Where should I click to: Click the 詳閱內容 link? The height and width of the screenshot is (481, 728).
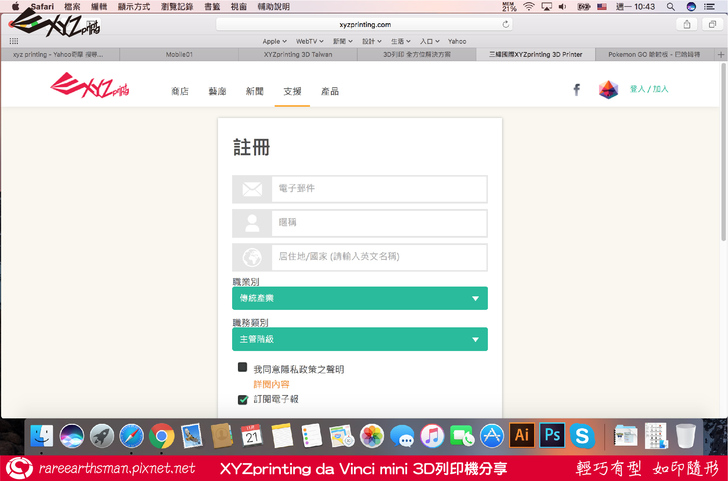pos(271,384)
